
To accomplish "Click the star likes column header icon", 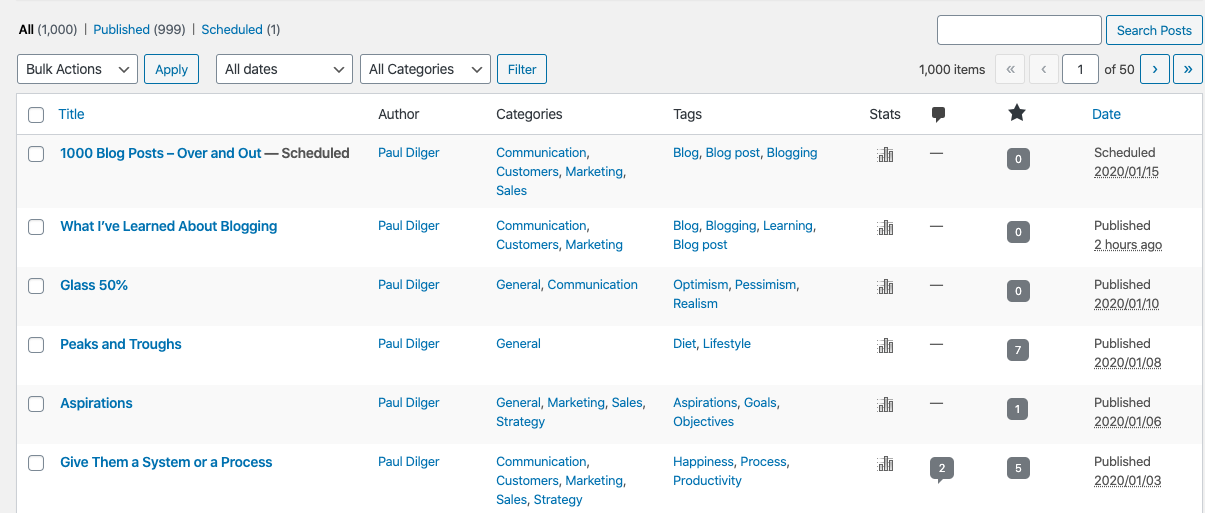I will pyautogui.click(x=1017, y=114).
